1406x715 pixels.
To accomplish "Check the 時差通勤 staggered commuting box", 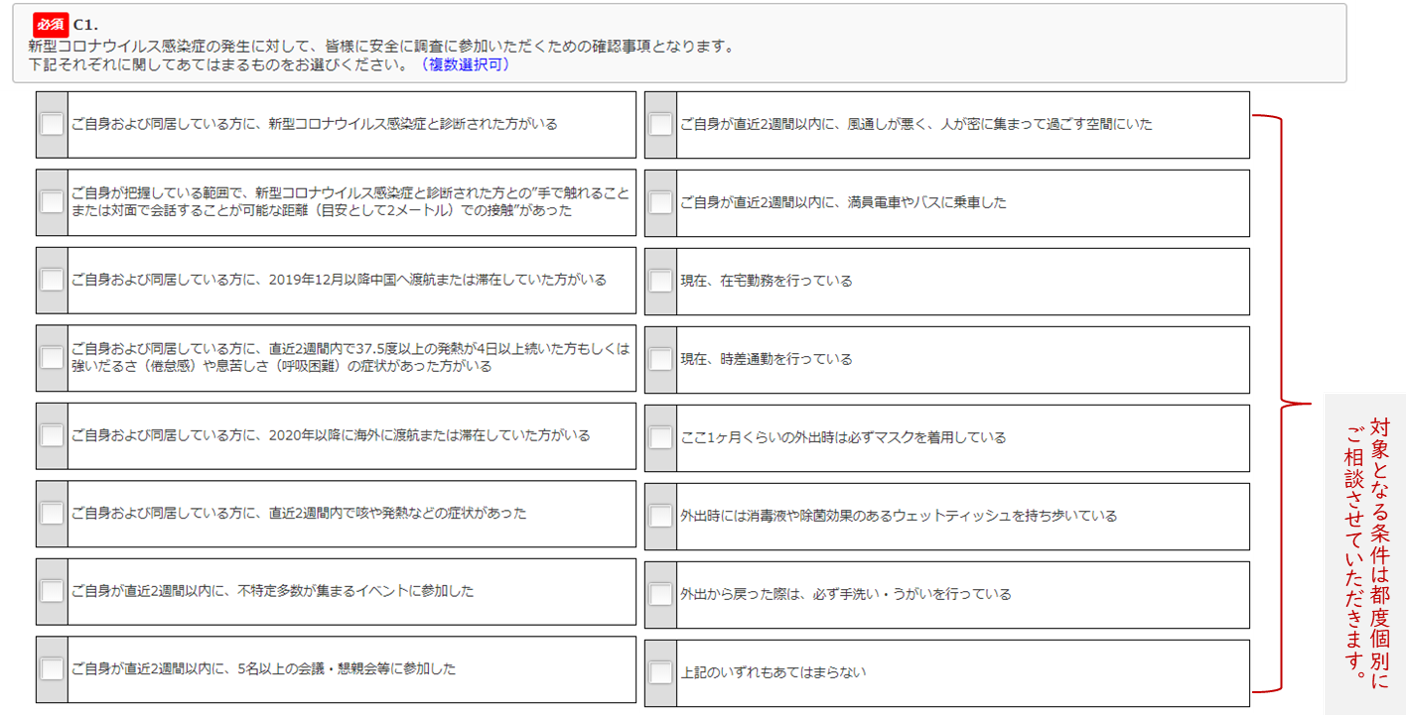I will [660, 359].
